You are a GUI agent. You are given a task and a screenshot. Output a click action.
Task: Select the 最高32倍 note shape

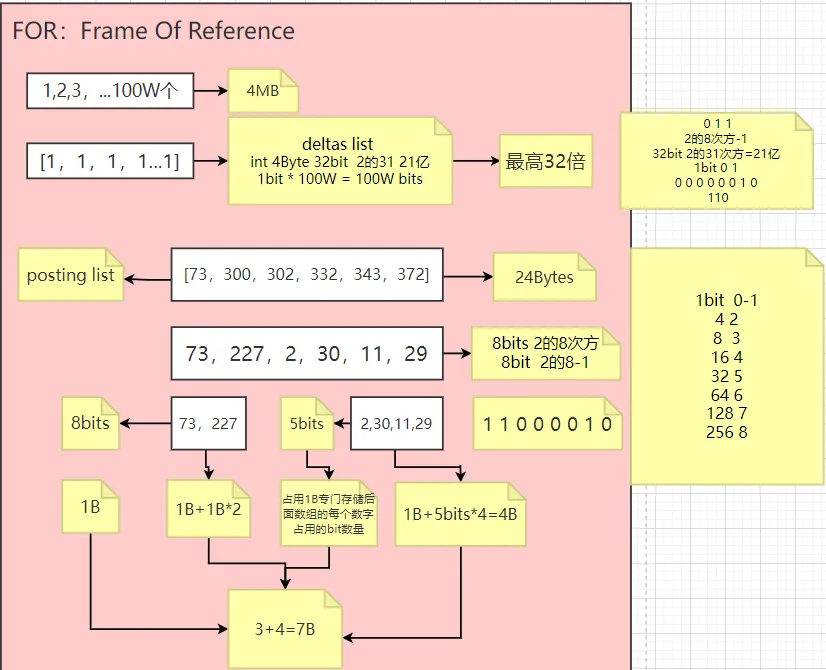(546, 160)
